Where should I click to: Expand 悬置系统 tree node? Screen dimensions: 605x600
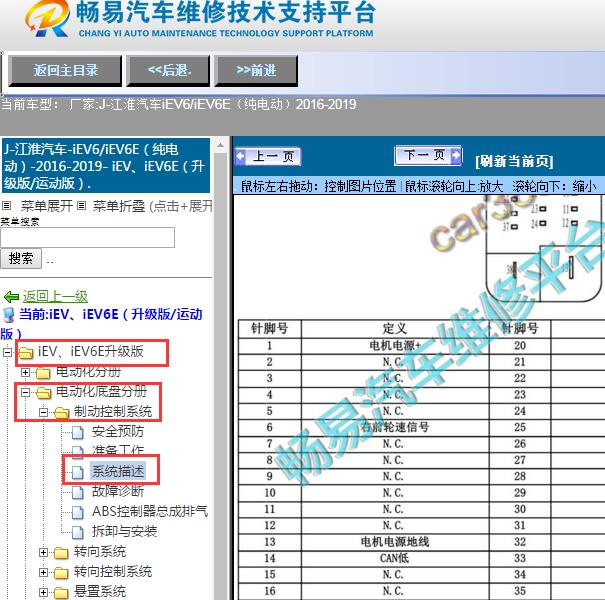(x=43, y=592)
